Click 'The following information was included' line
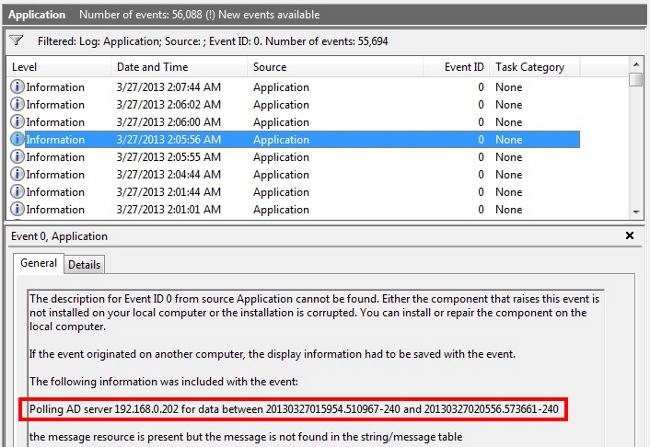The image size is (650, 447). point(164,381)
